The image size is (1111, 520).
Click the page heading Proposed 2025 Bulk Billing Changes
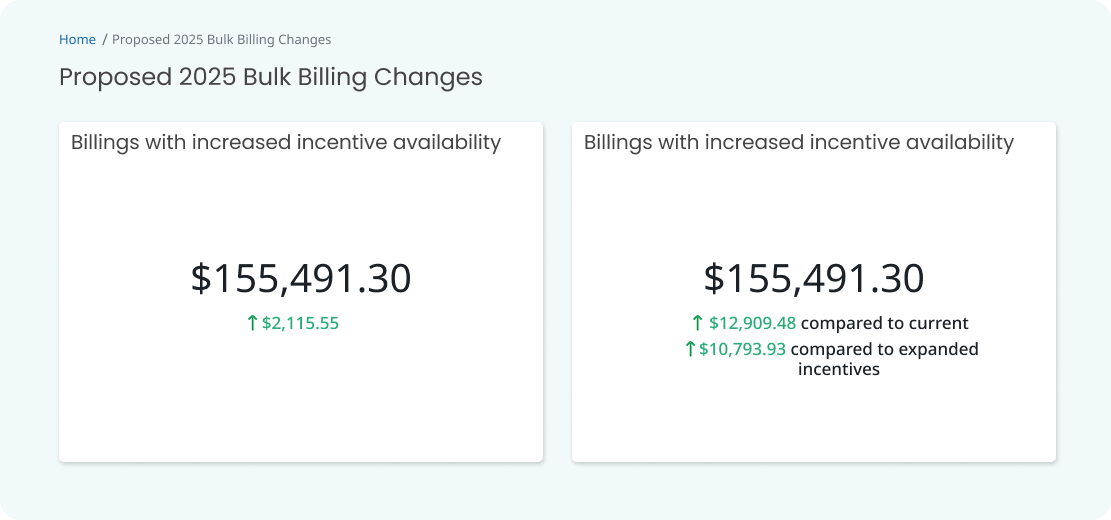coord(271,77)
